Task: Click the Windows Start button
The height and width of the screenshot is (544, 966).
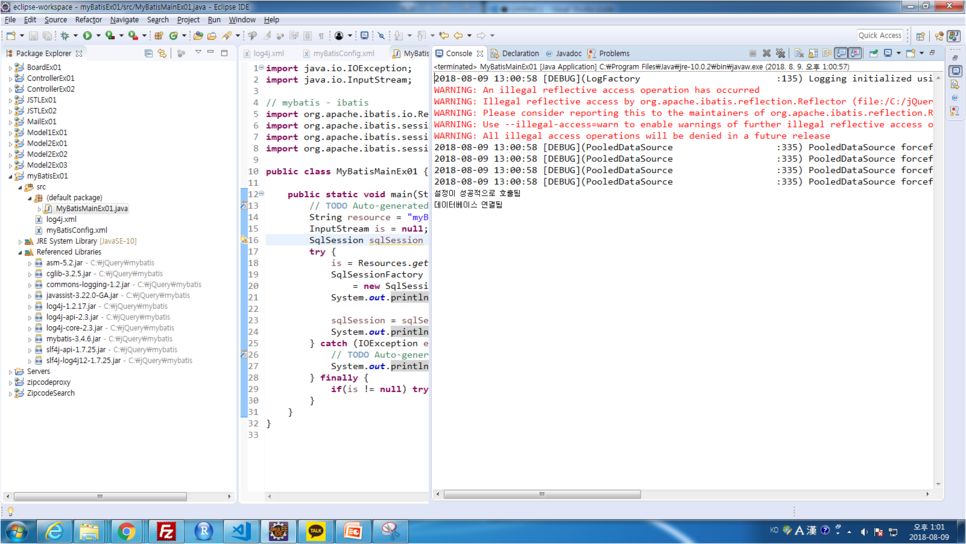Action: (x=17, y=531)
